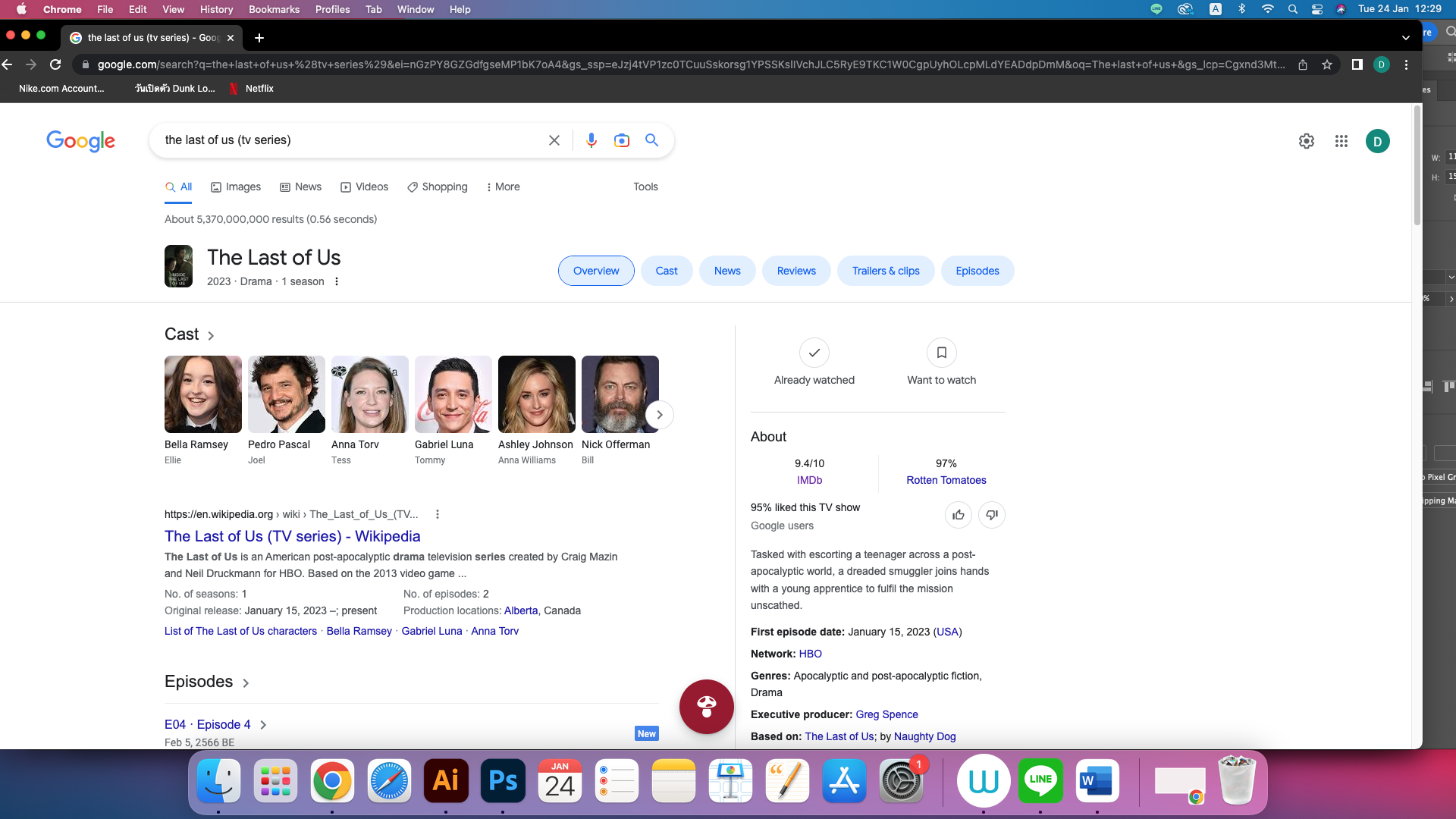Image resolution: width=1456 pixels, height=819 pixels.
Task: Open options menu for Wikipedia result
Action: [x=438, y=514]
